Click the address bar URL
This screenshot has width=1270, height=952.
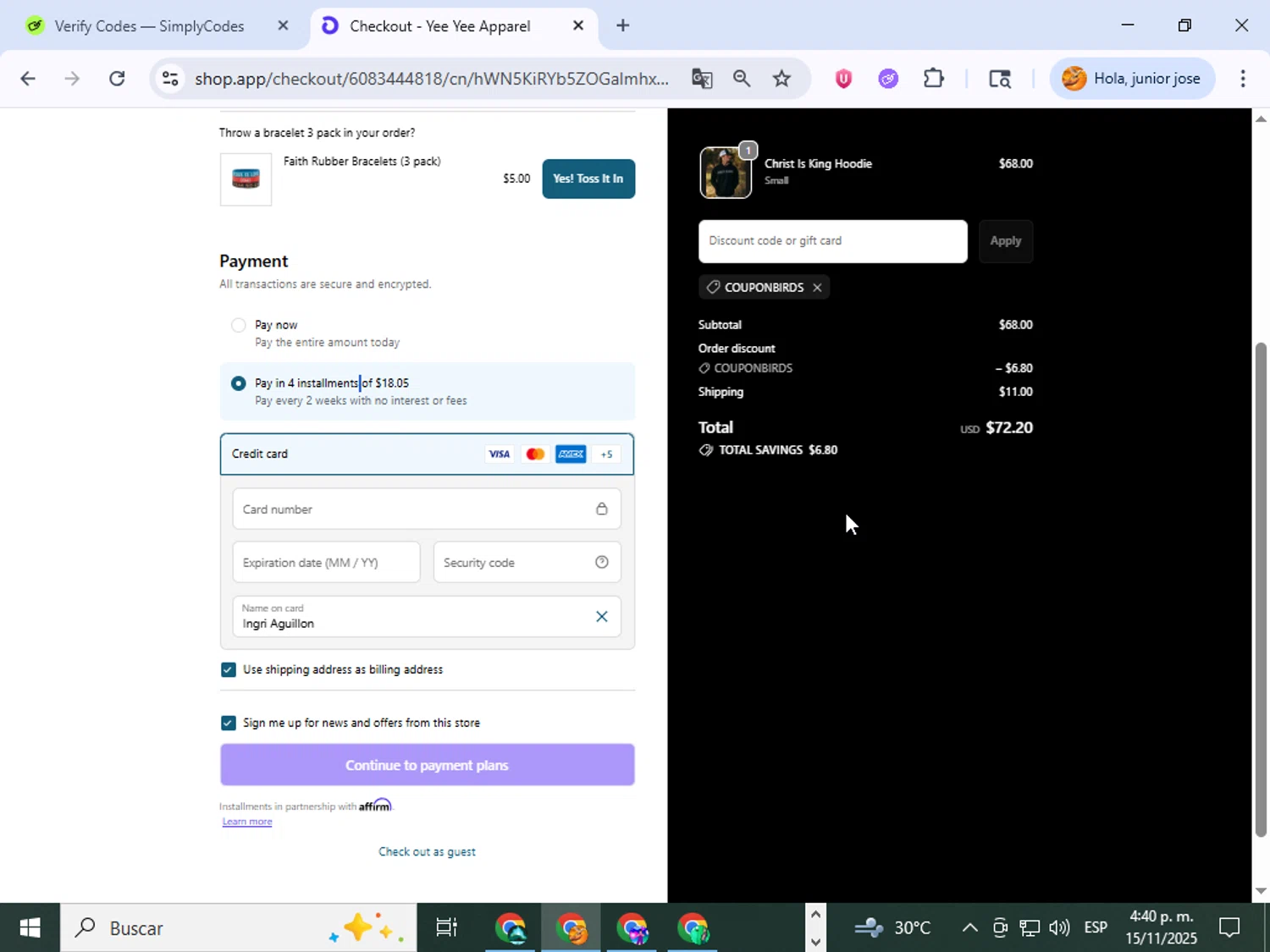(x=432, y=79)
